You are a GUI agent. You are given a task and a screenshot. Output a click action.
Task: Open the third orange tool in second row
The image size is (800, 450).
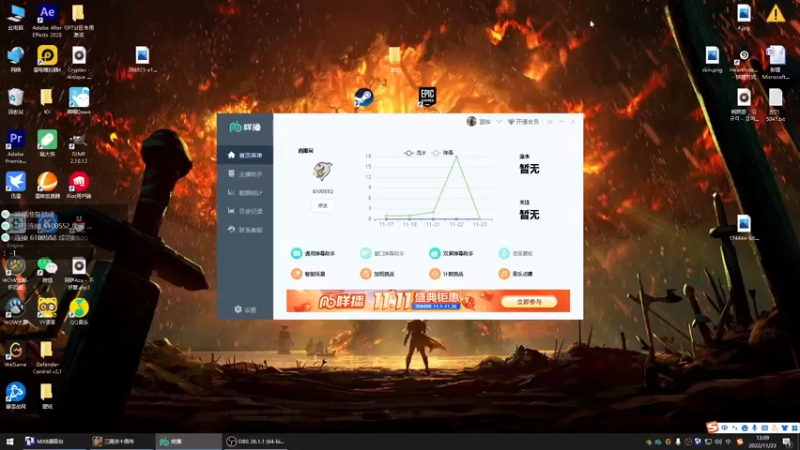pos(446,274)
